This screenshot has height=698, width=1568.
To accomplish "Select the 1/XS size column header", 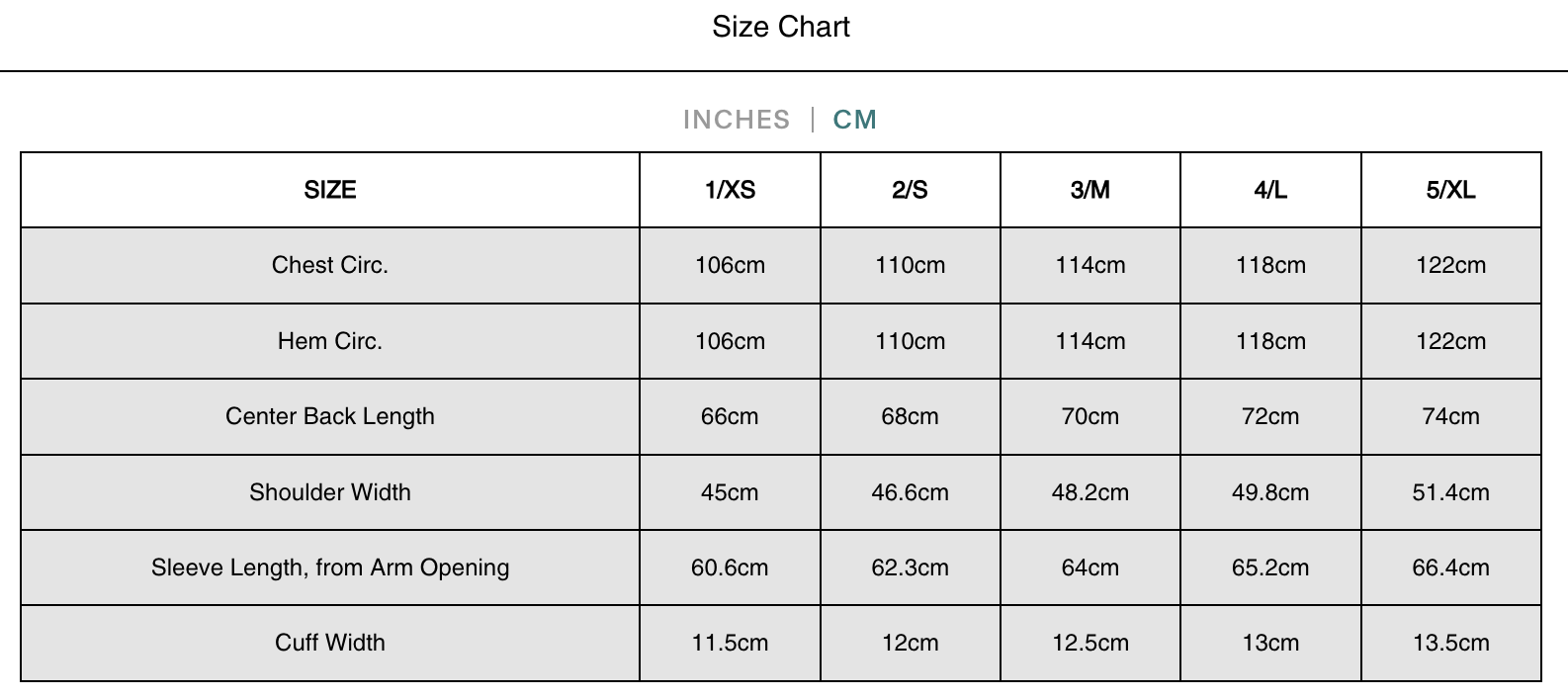I will tap(730, 190).
